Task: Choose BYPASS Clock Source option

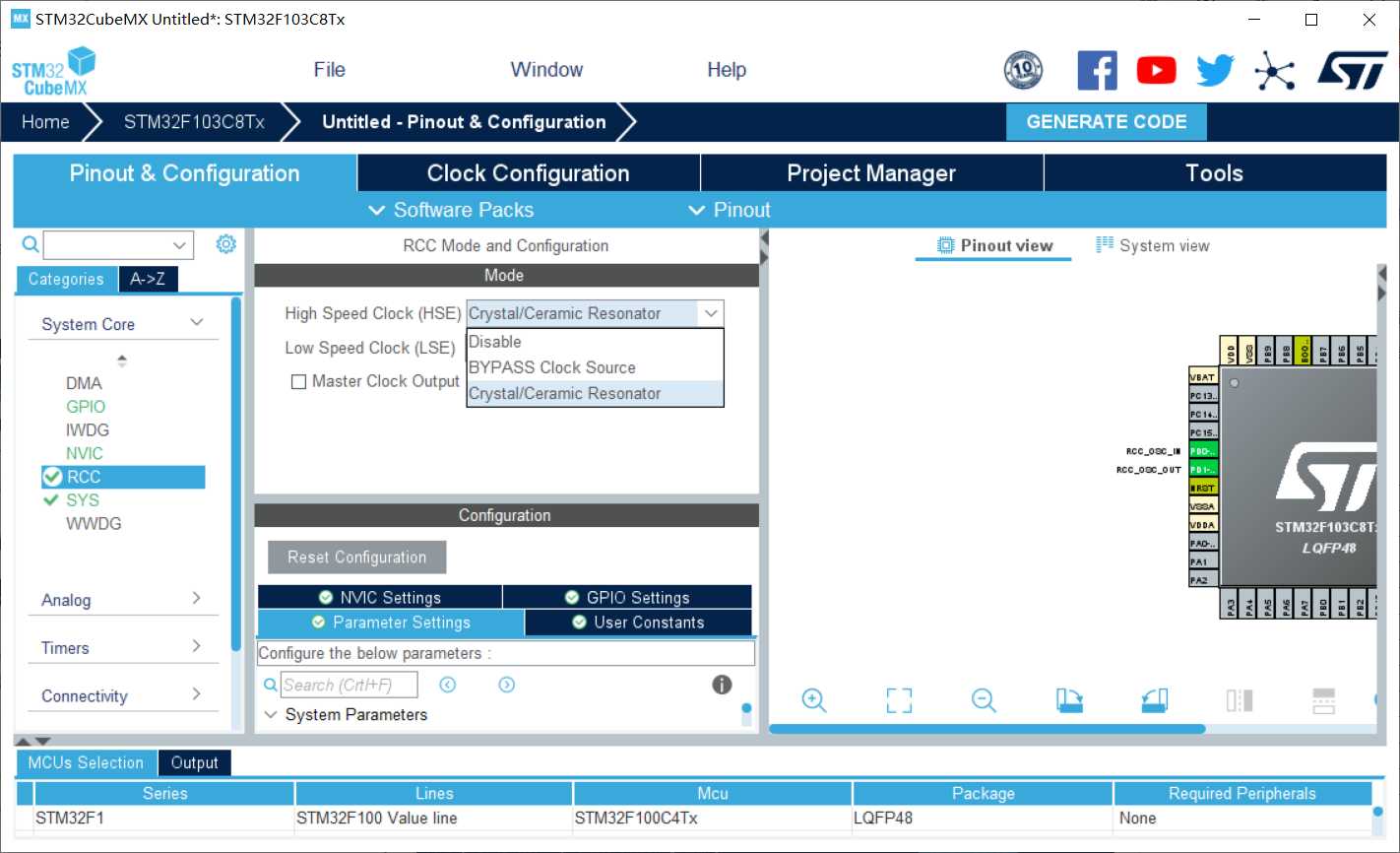Action: tap(595, 367)
